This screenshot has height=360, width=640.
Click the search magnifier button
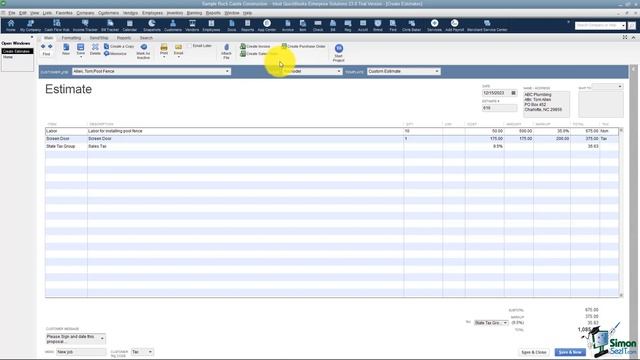pos(631,25)
